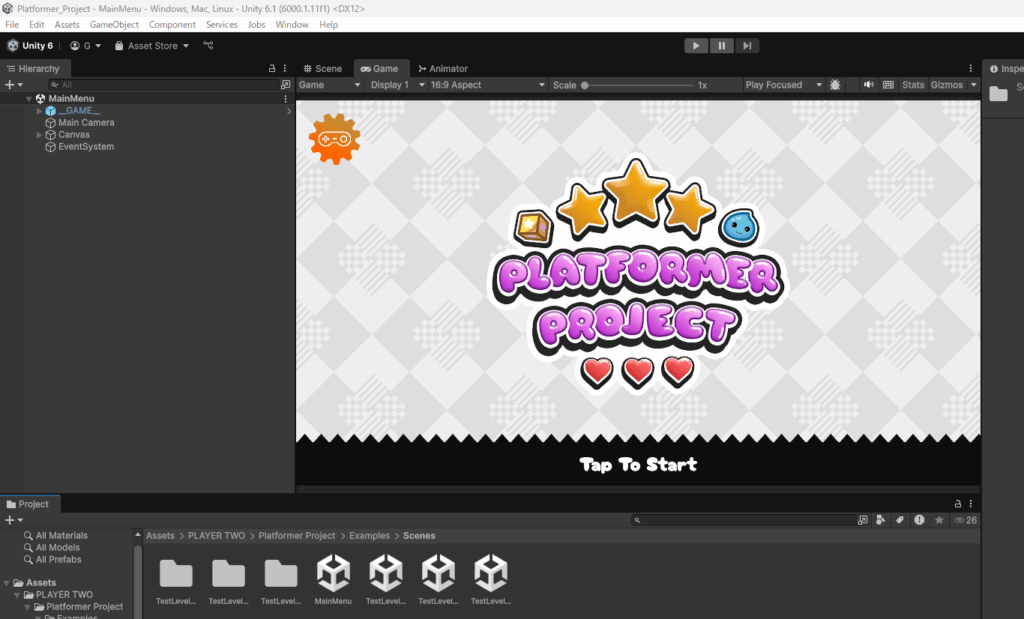1024x619 pixels.
Task: Open the Hierarchy create (+) dropdown
Action: [x=14, y=85]
